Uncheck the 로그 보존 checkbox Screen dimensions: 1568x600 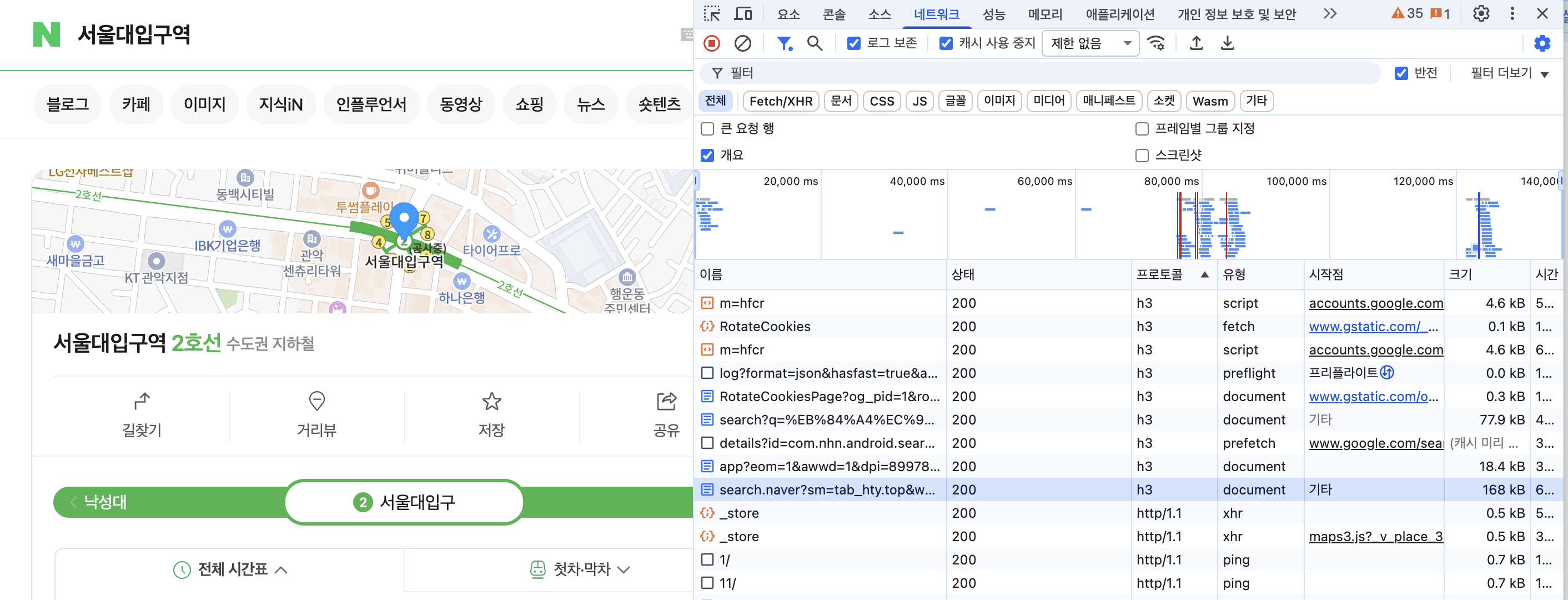[854, 43]
